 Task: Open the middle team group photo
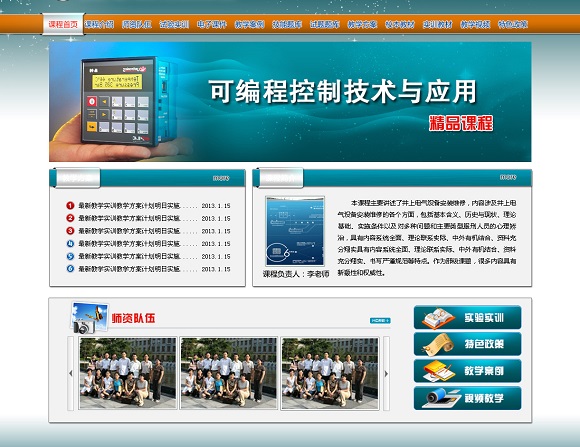pos(229,373)
